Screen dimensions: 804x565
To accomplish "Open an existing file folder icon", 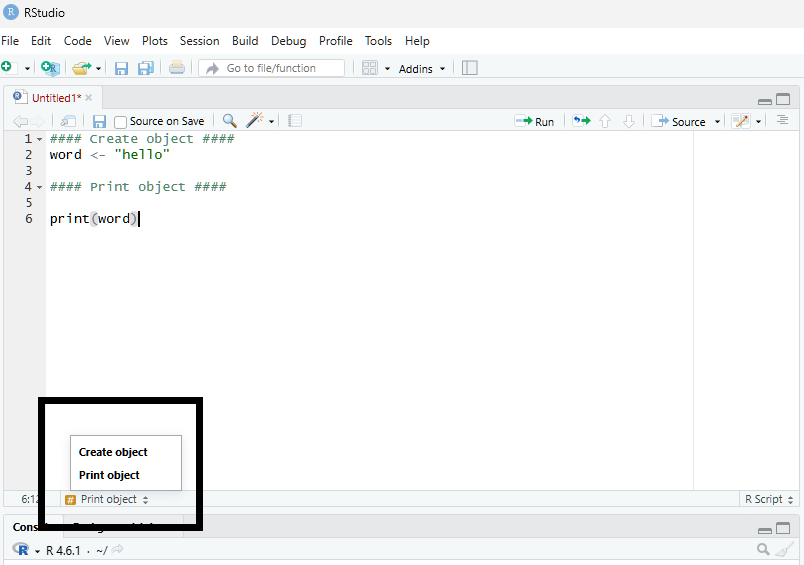I will (x=81, y=68).
